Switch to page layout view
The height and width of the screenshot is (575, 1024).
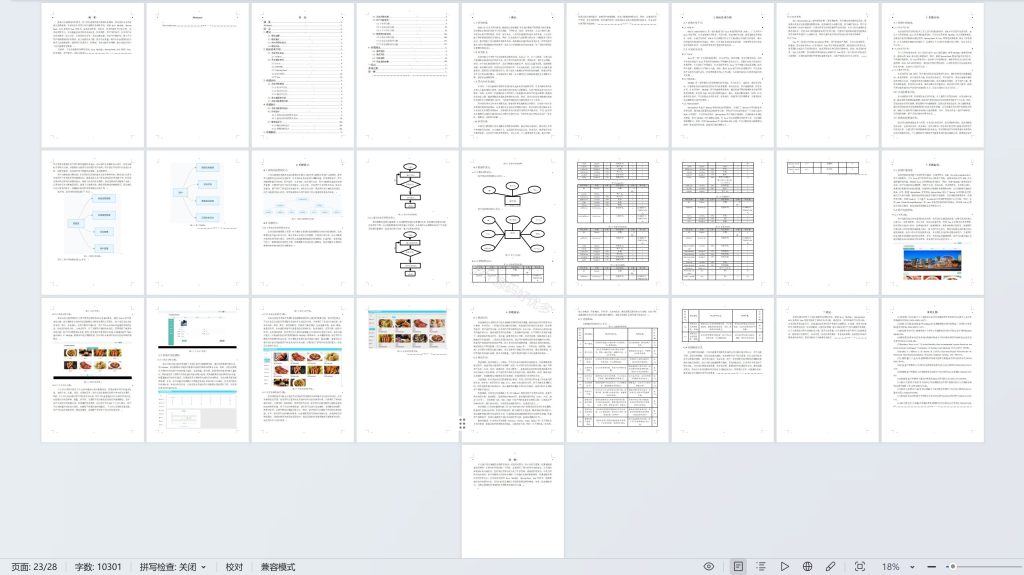click(x=738, y=567)
